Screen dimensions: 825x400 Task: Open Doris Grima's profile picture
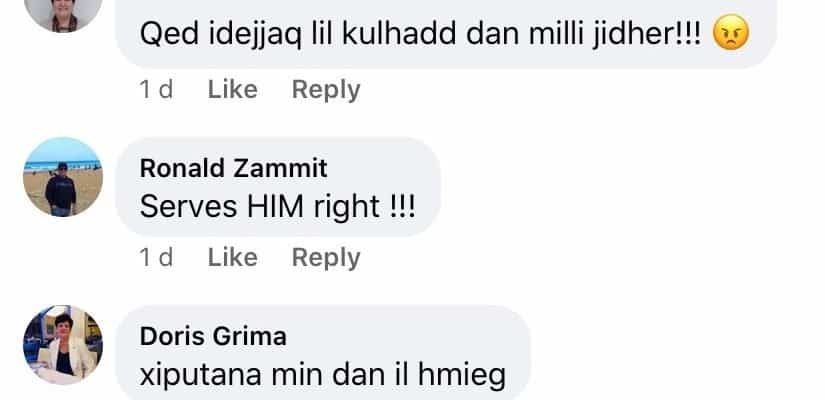(x=63, y=345)
